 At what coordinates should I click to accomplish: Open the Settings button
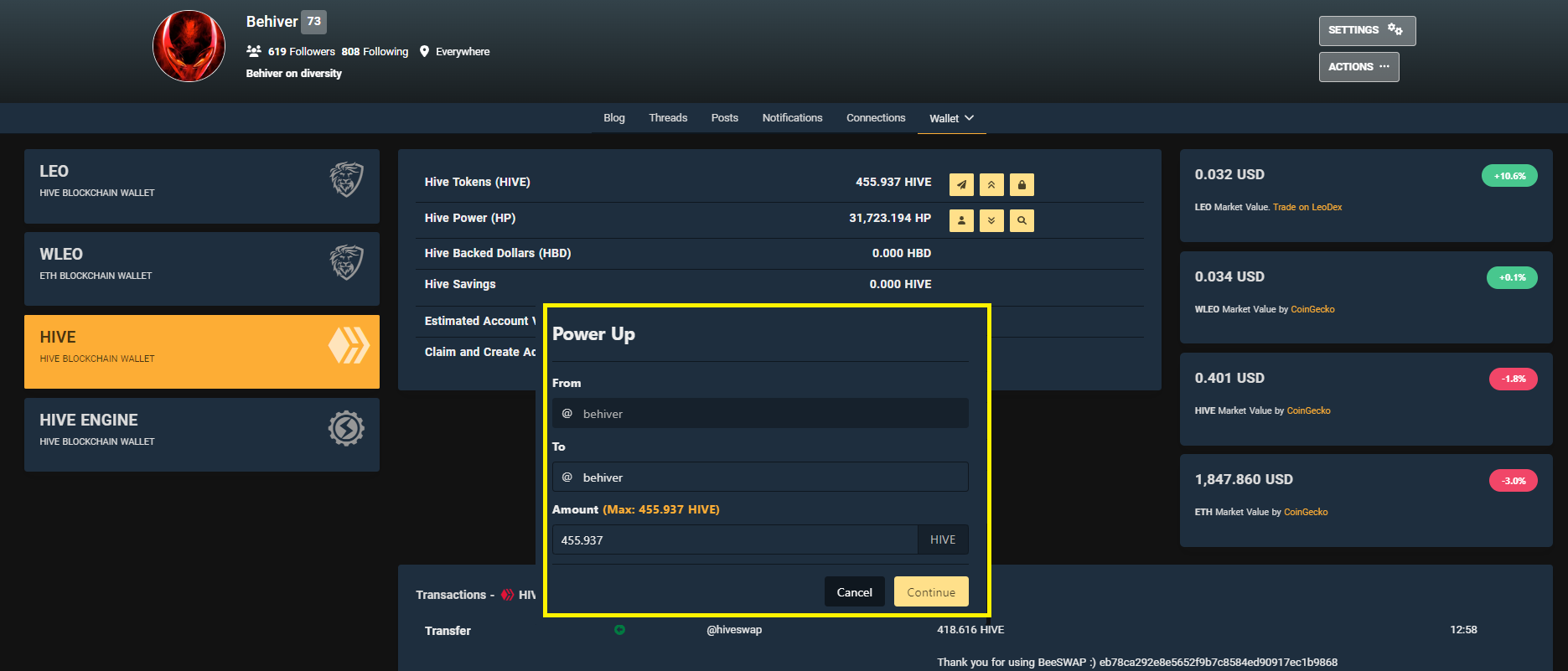point(1367,30)
